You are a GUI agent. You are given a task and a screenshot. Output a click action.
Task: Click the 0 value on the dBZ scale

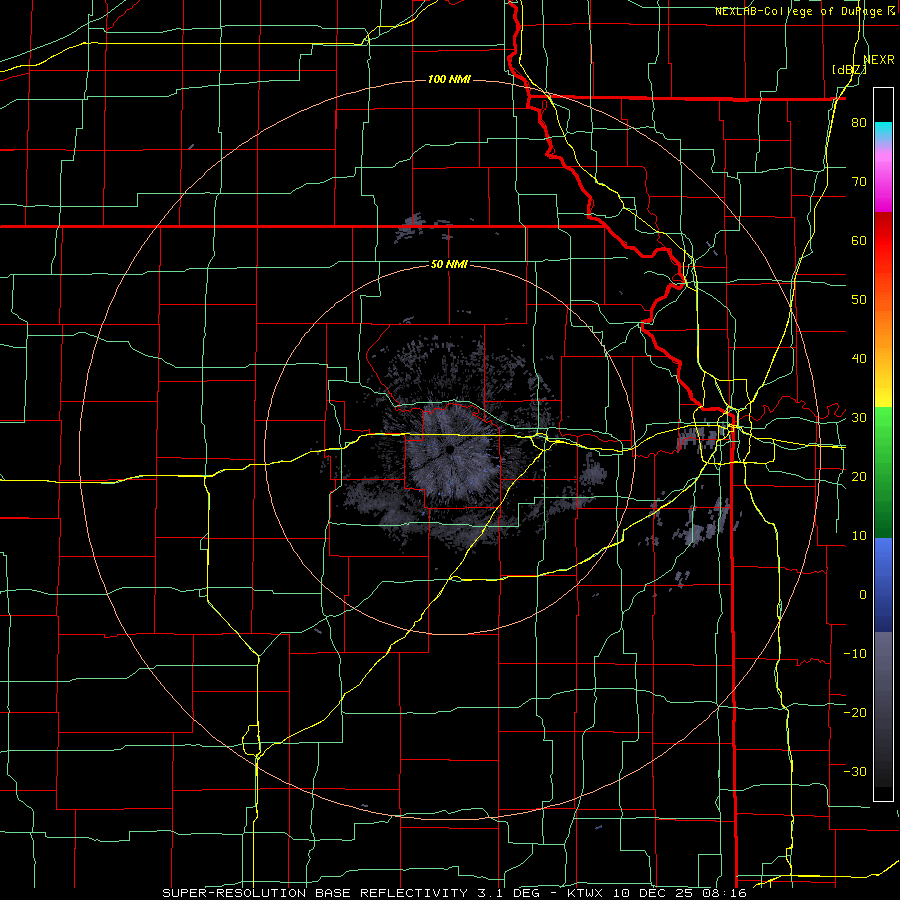tap(863, 595)
